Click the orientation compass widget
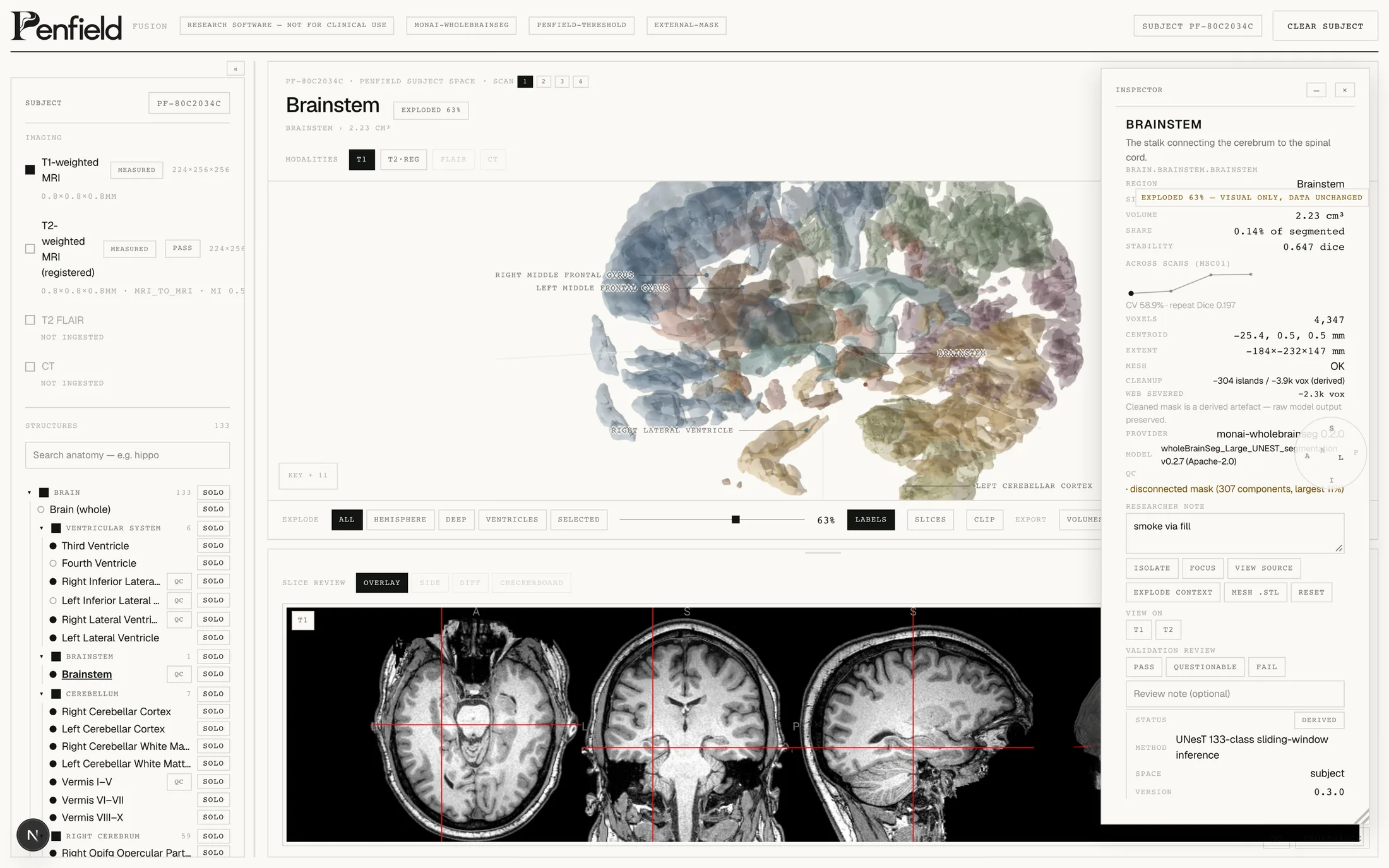1389x868 pixels. tap(1330, 453)
